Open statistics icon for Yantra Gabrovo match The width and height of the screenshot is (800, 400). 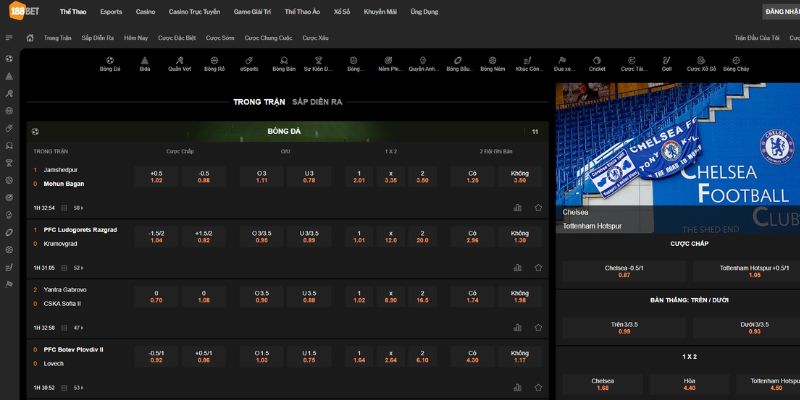tap(518, 328)
